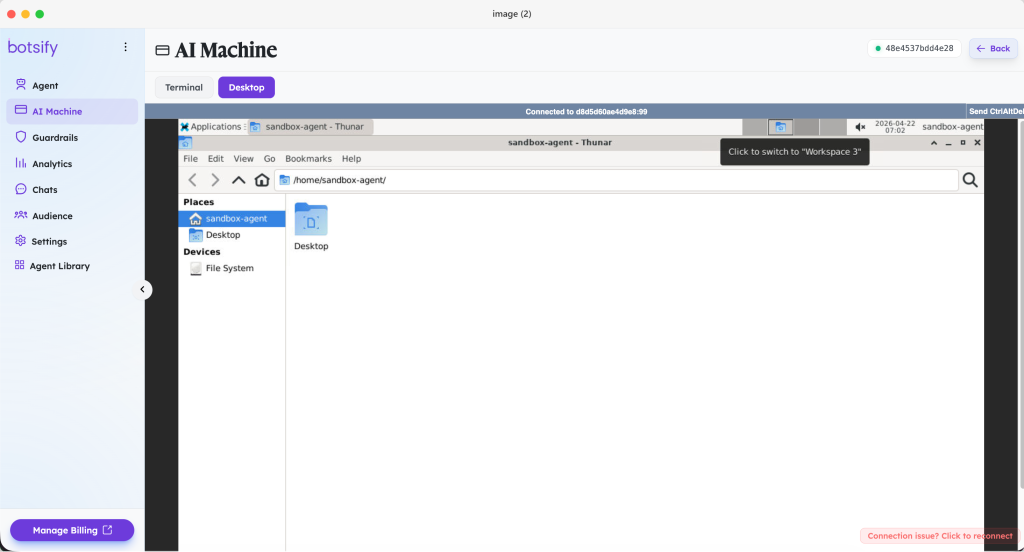Image resolution: width=1024 pixels, height=552 pixels.
Task: Search files with the magnifier icon
Action: [x=970, y=180]
